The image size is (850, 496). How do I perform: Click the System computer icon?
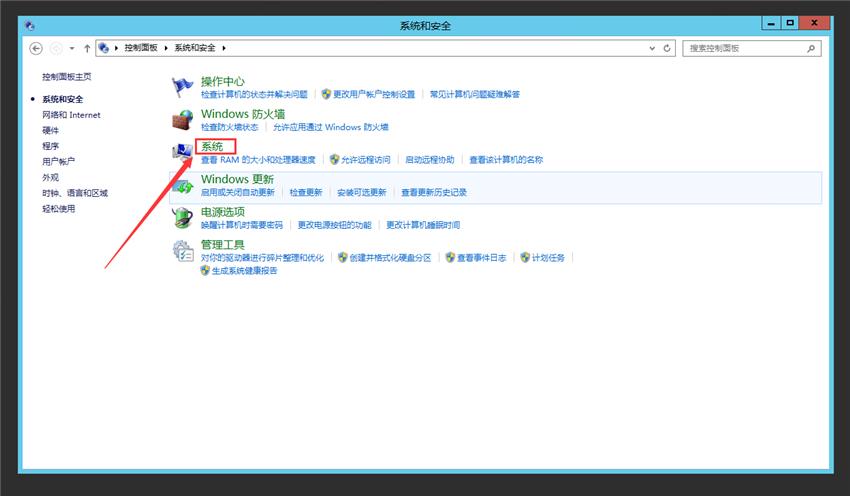183,152
